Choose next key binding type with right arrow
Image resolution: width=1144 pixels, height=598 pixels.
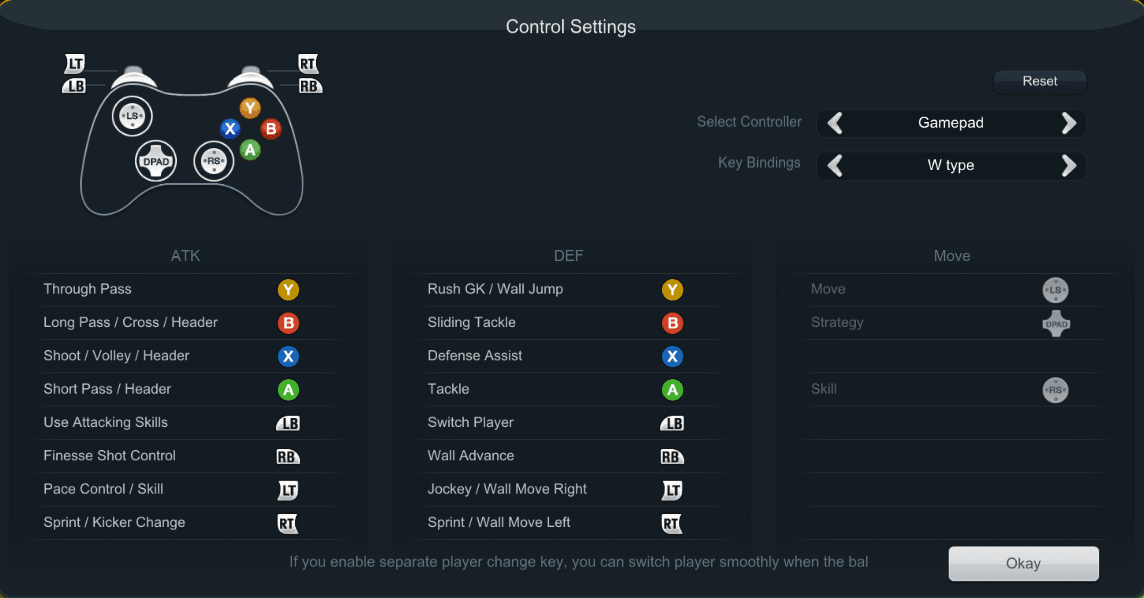(x=1068, y=166)
